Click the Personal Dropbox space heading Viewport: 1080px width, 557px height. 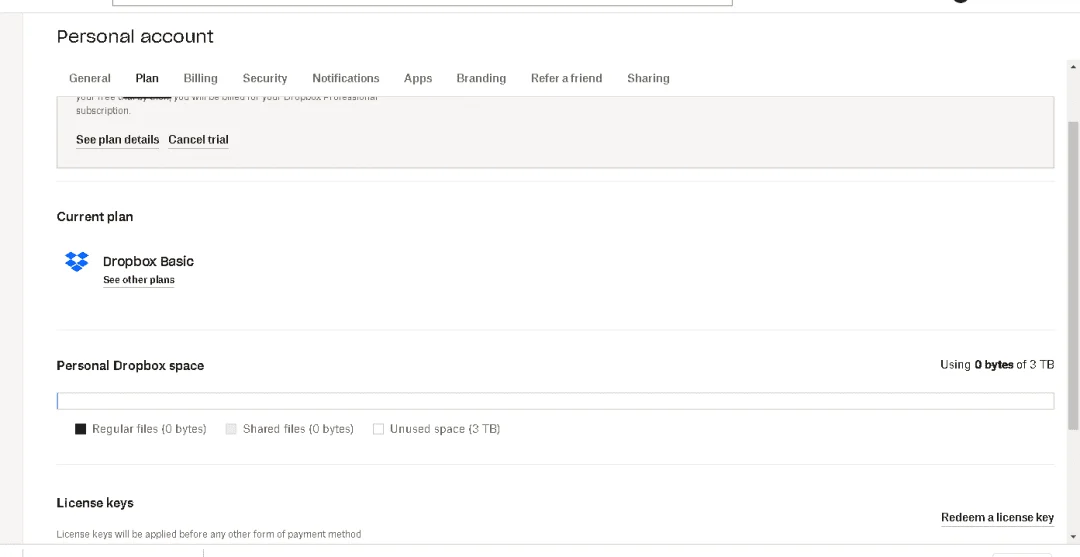pyautogui.click(x=130, y=366)
